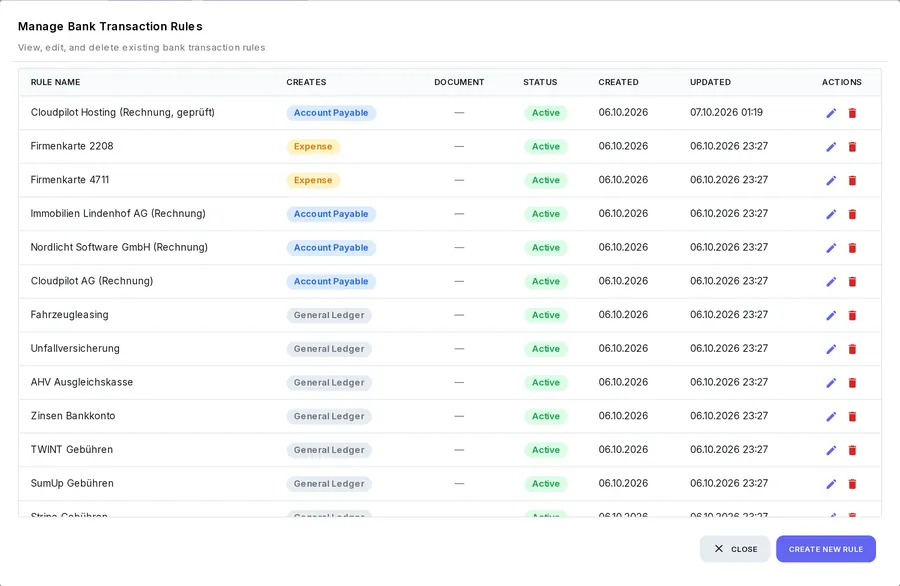This screenshot has height=586, width=900.
Task: Edit the AHV Ausgleichskasse rule
Action: (x=831, y=383)
